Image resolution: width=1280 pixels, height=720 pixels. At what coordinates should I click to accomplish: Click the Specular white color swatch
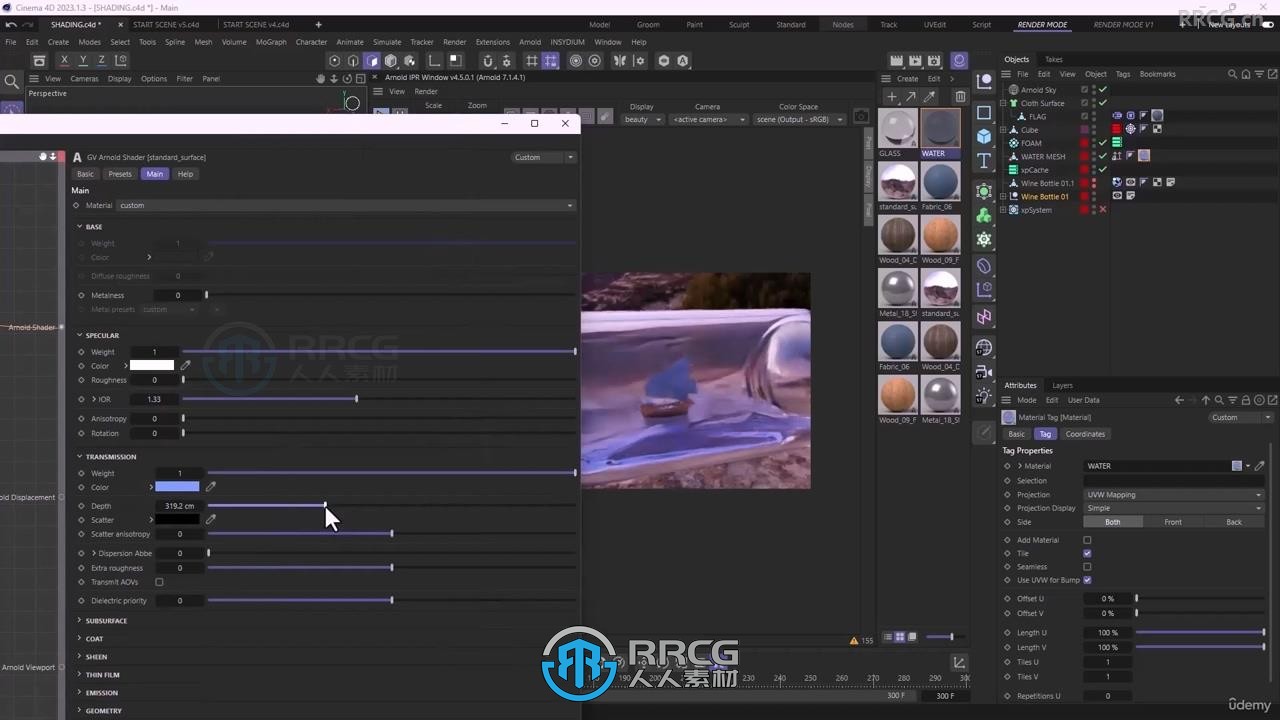[152, 366]
